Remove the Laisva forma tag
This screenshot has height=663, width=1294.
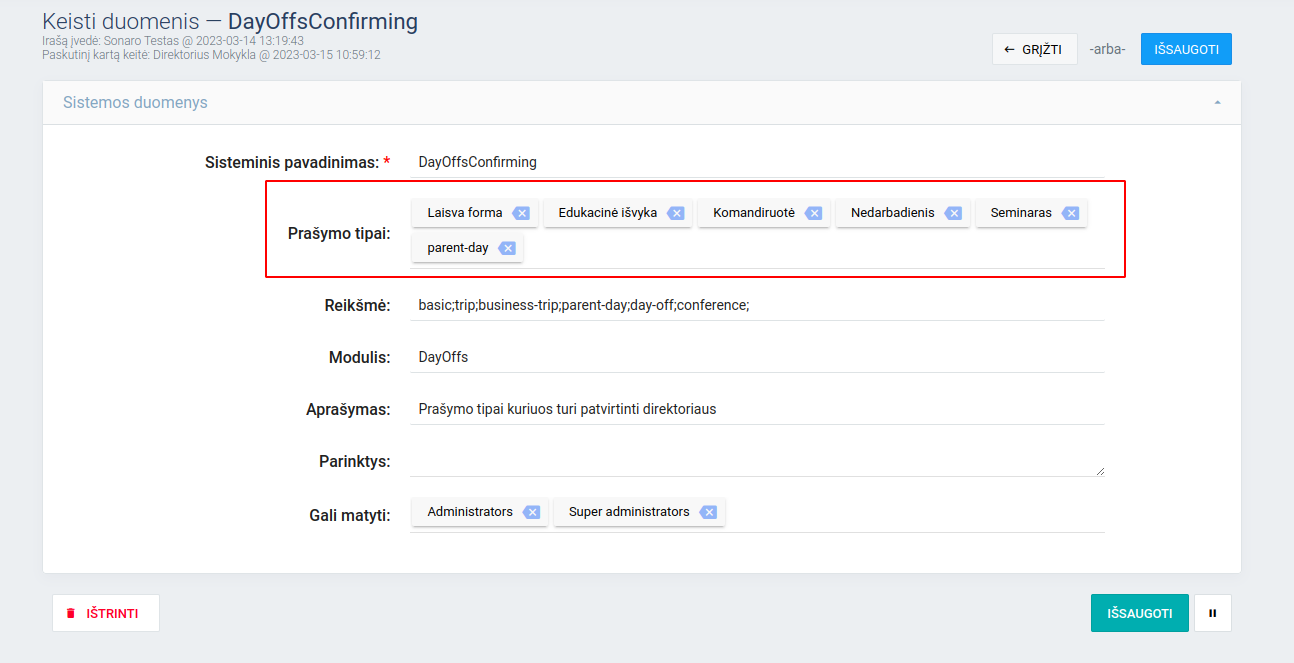pos(520,213)
